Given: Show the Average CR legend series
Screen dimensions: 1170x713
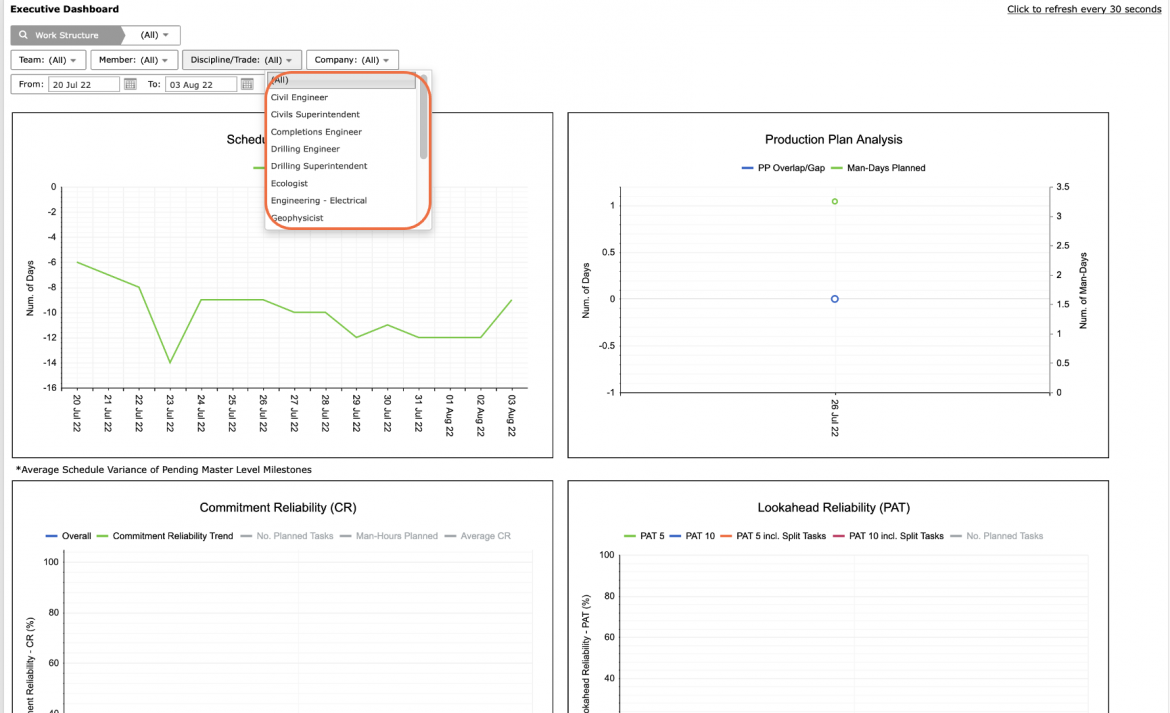Looking at the screenshot, I should point(478,535).
